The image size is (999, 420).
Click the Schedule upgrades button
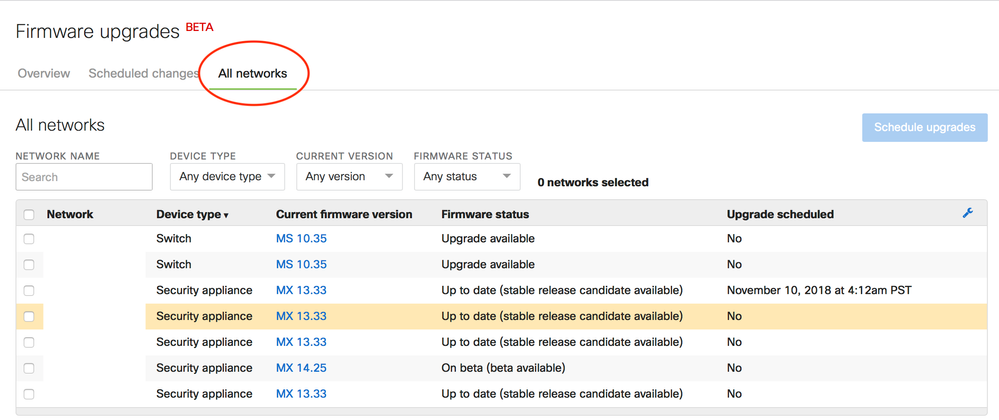(x=924, y=127)
